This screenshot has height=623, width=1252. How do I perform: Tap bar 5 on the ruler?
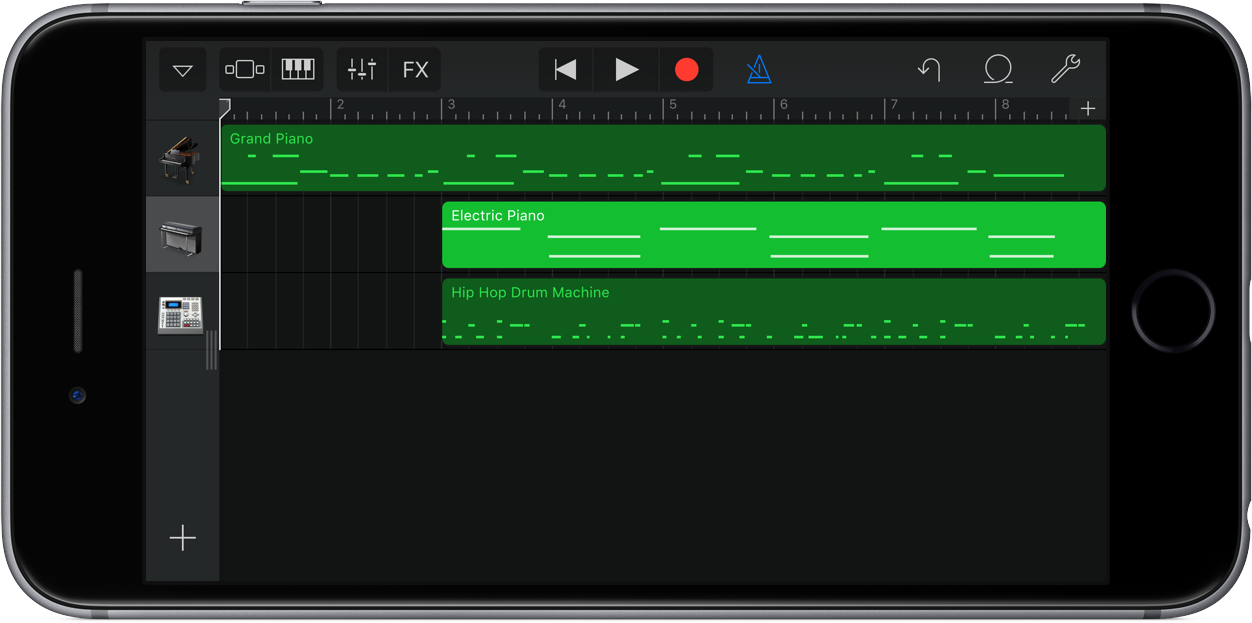[673, 105]
